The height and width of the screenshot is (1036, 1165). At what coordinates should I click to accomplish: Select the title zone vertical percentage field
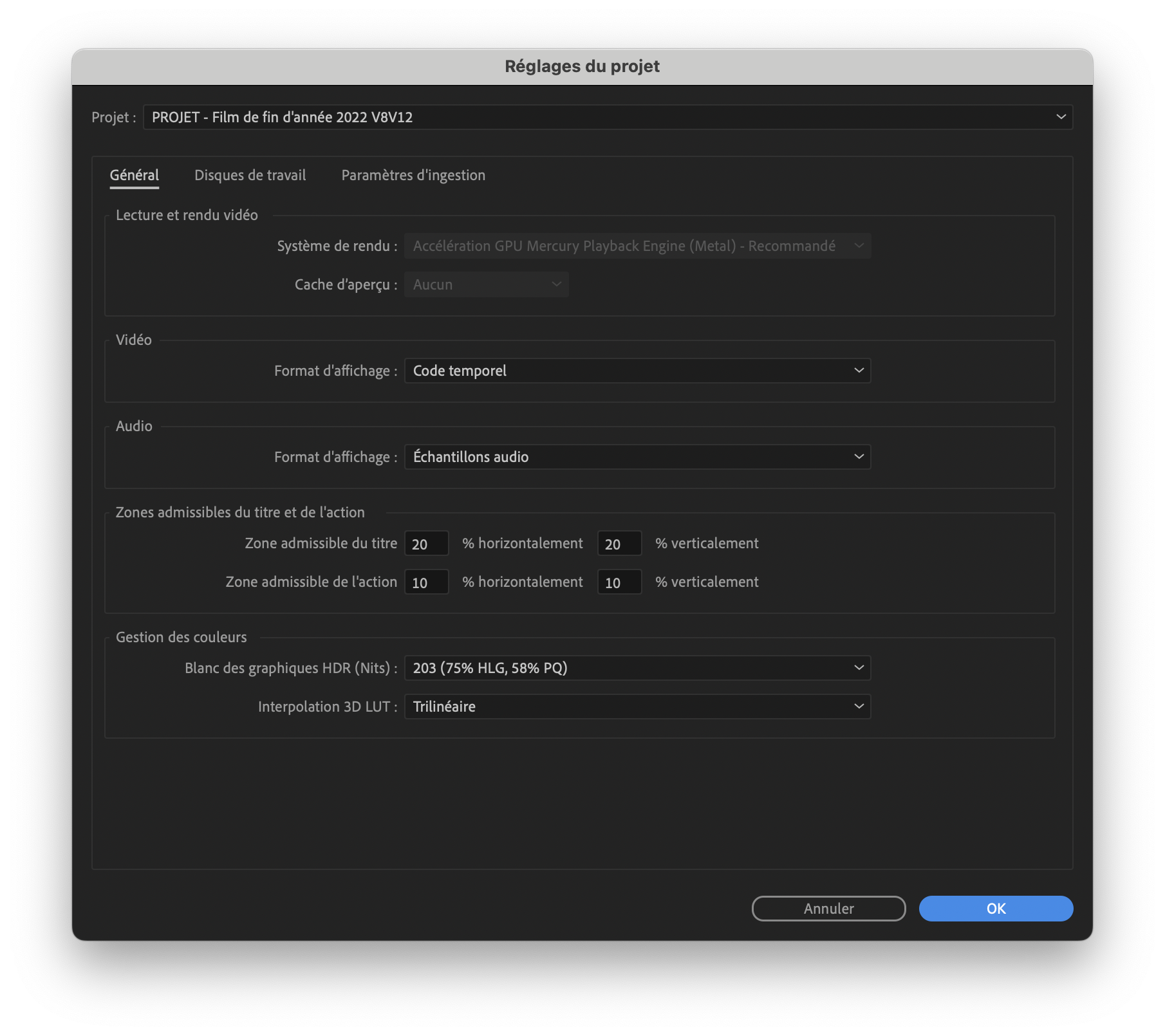[619, 542]
